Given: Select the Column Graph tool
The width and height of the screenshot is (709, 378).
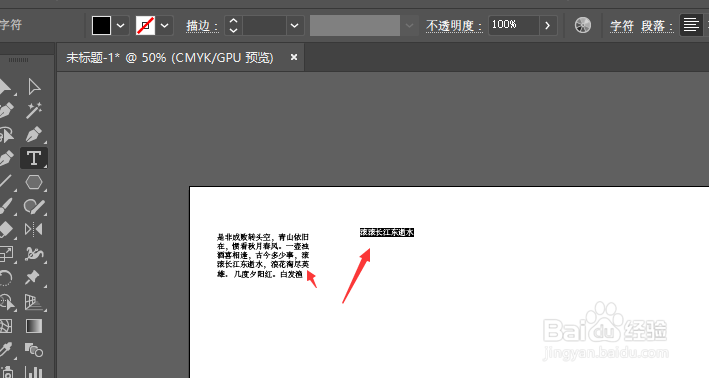Looking at the screenshot, I should [x=34, y=372].
